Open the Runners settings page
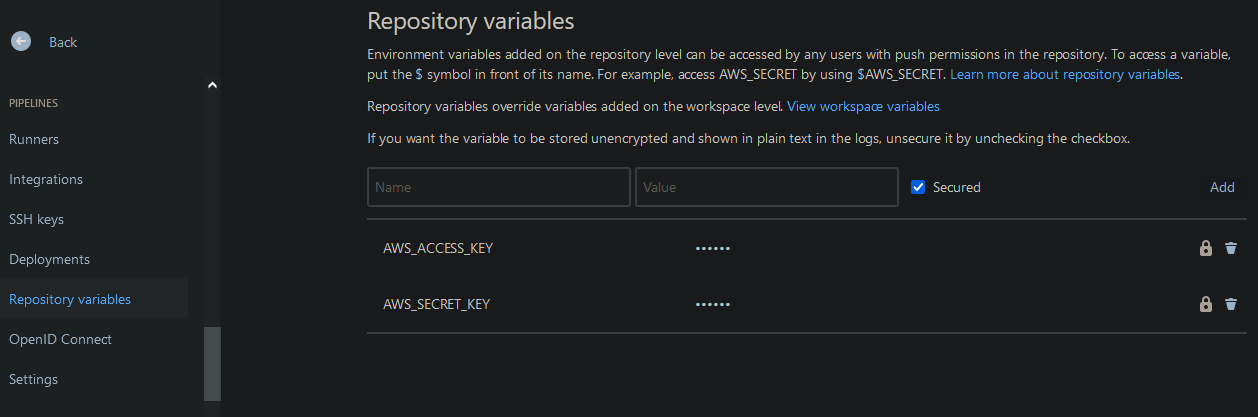 (x=34, y=139)
